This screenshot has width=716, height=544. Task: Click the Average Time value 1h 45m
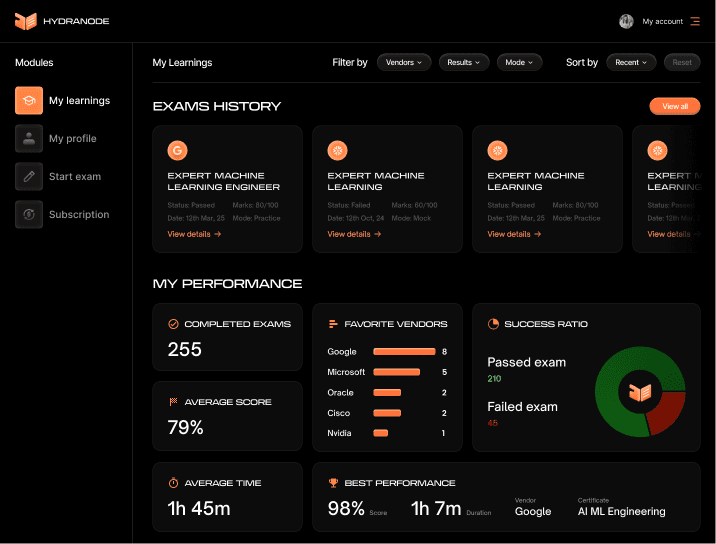coord(199,508)
